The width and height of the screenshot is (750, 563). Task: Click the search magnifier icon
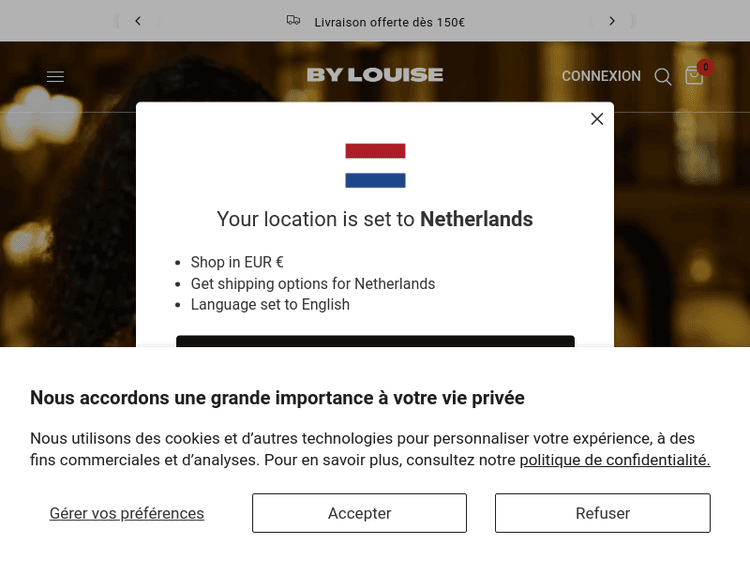(663, 77)
